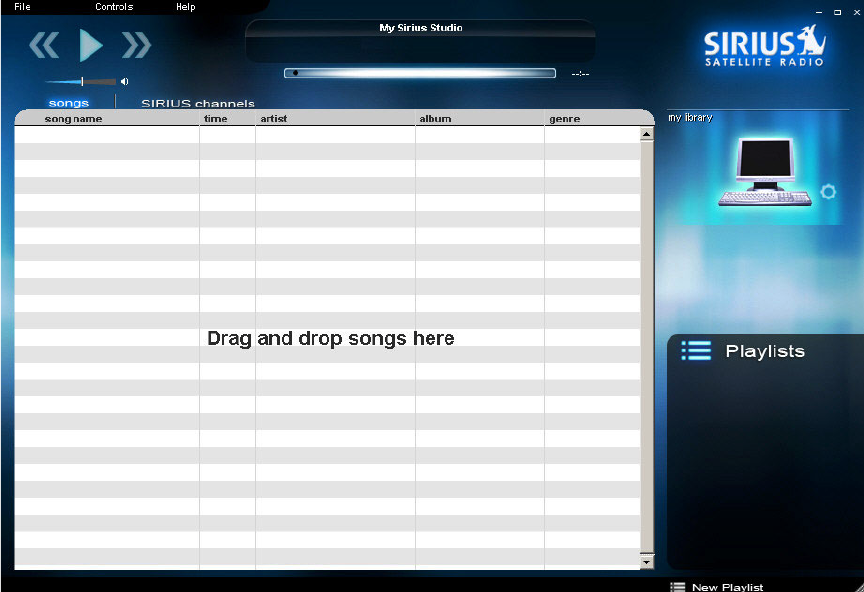Minimize the Sirius Studio window
Screen dimensions: 864x592
pyautogui.click(x=819, y=12)
